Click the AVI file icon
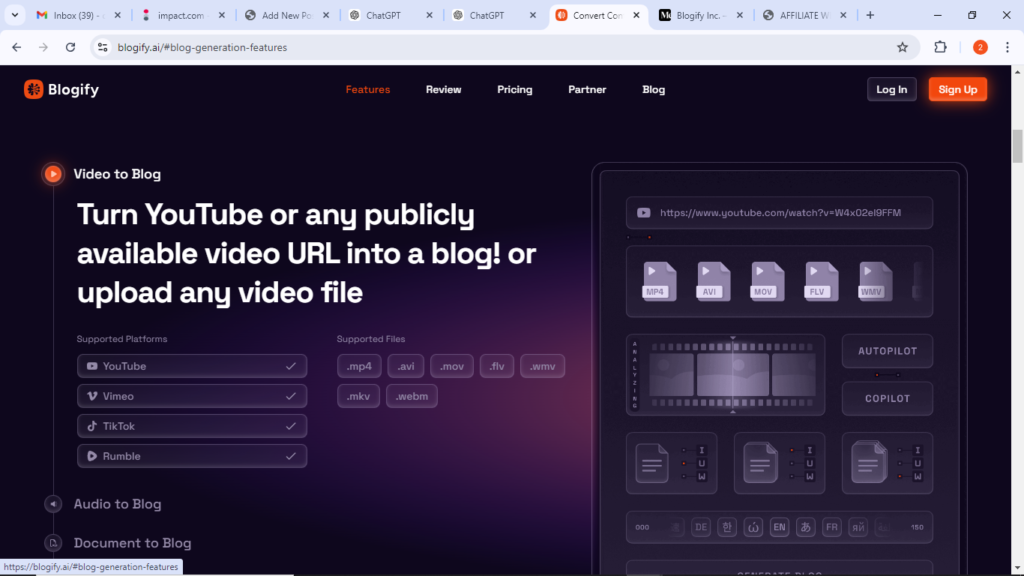 pyautogui.click(x=713, y=281)
